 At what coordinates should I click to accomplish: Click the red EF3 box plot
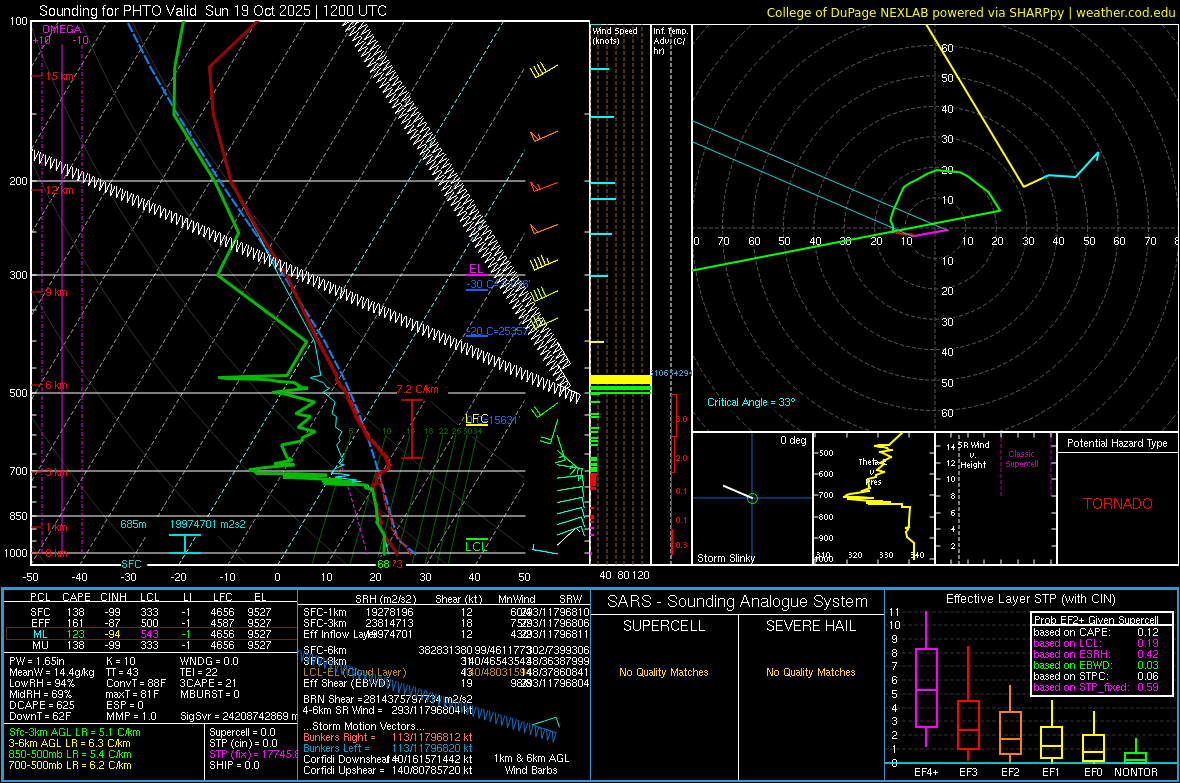968,723
